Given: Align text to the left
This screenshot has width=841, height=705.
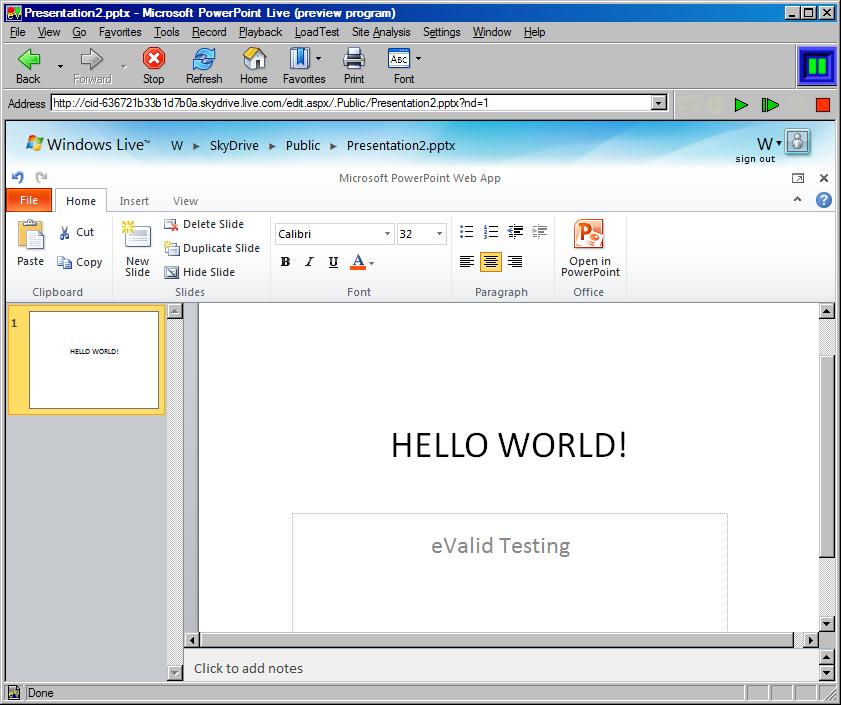Looking at the screenshot, I should [467, 262].
